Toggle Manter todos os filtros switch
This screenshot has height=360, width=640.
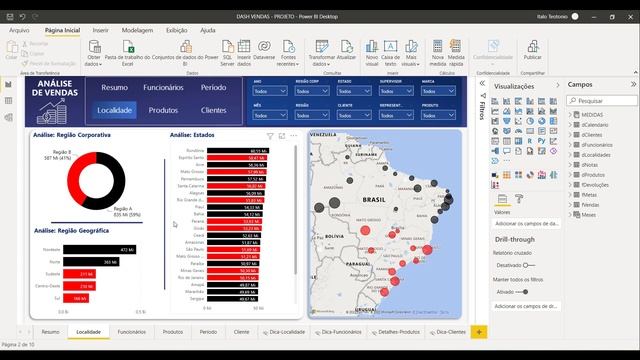click(x=522, y=292)
